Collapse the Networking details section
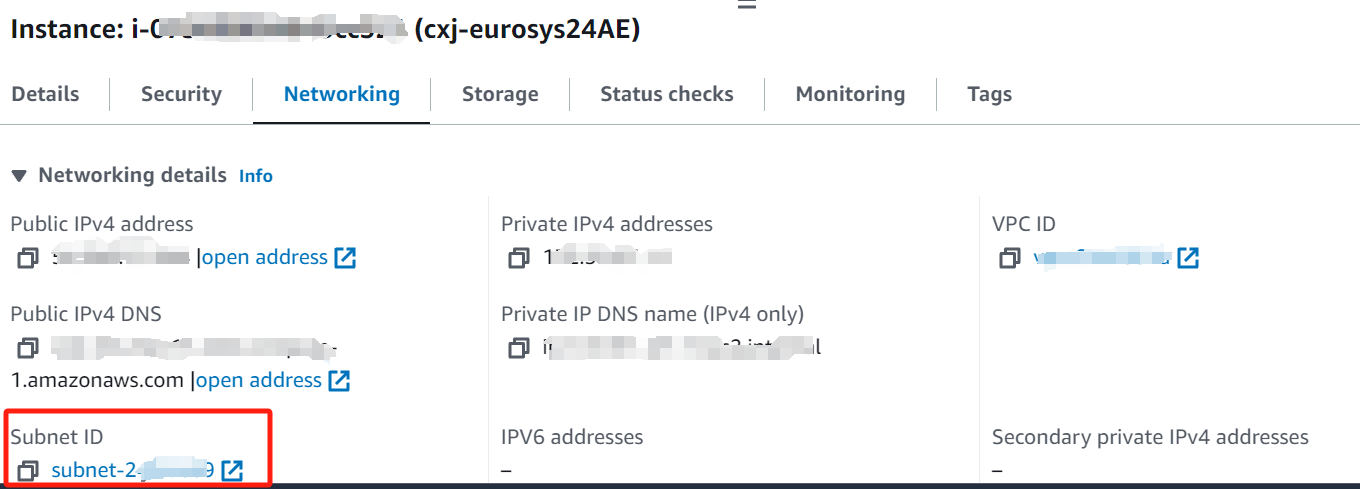Screen dimensions: 1360x489 [x=18, y=176]
